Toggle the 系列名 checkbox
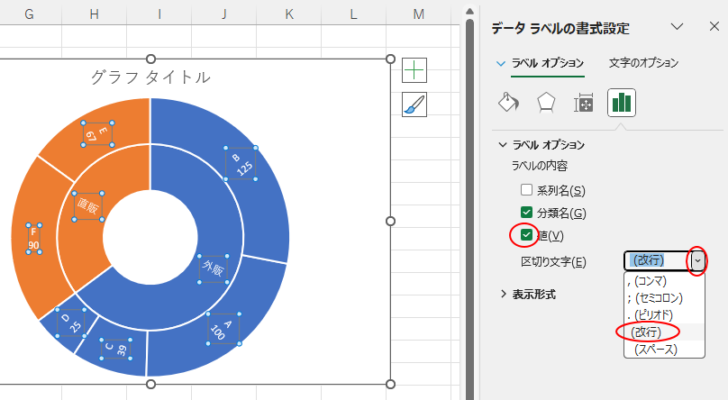728x400 pixels. click(527, 190)
